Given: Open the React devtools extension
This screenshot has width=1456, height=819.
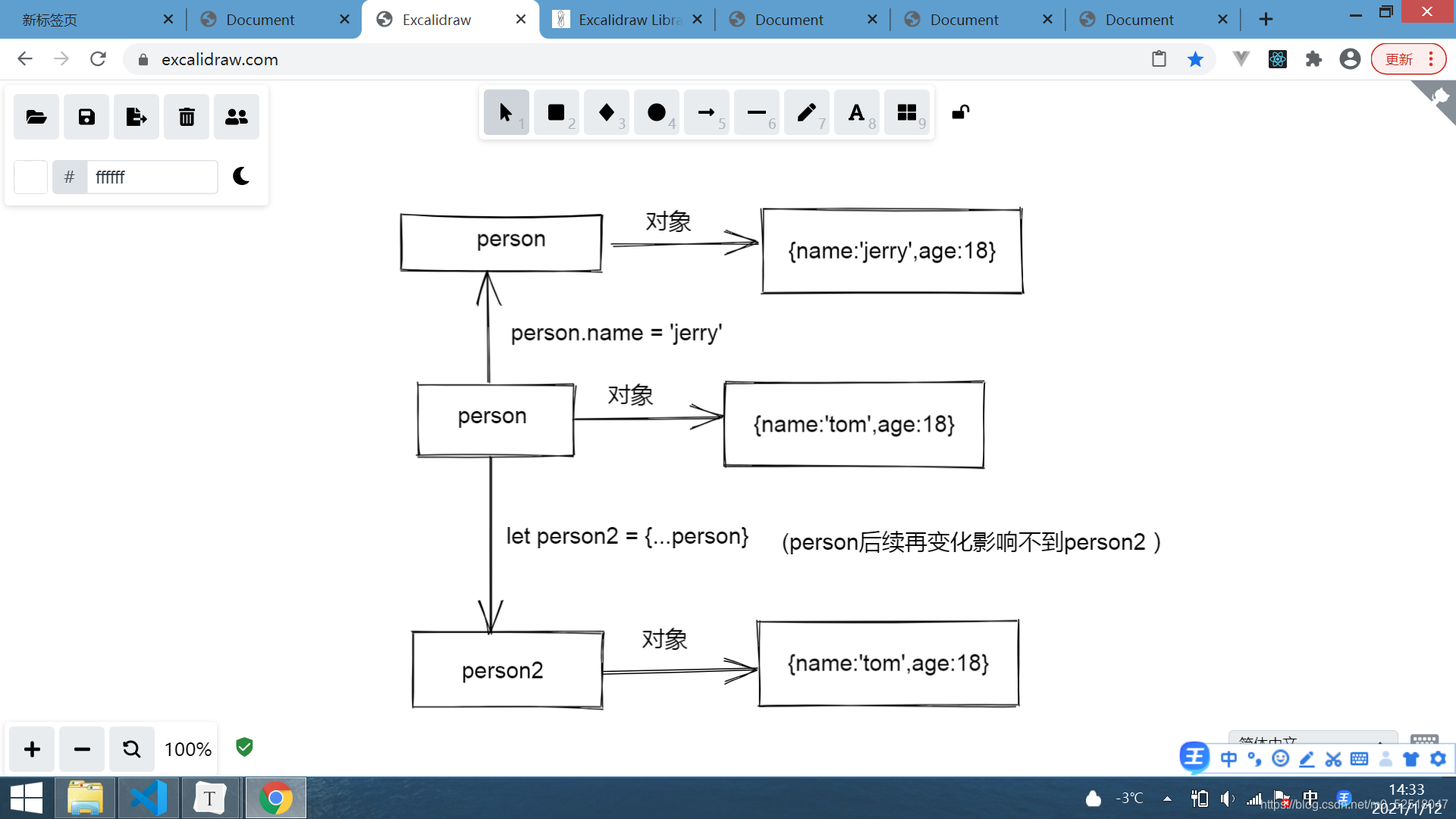Looking at the screenshot, I should pyautogui.click(x=1278, y=59).
